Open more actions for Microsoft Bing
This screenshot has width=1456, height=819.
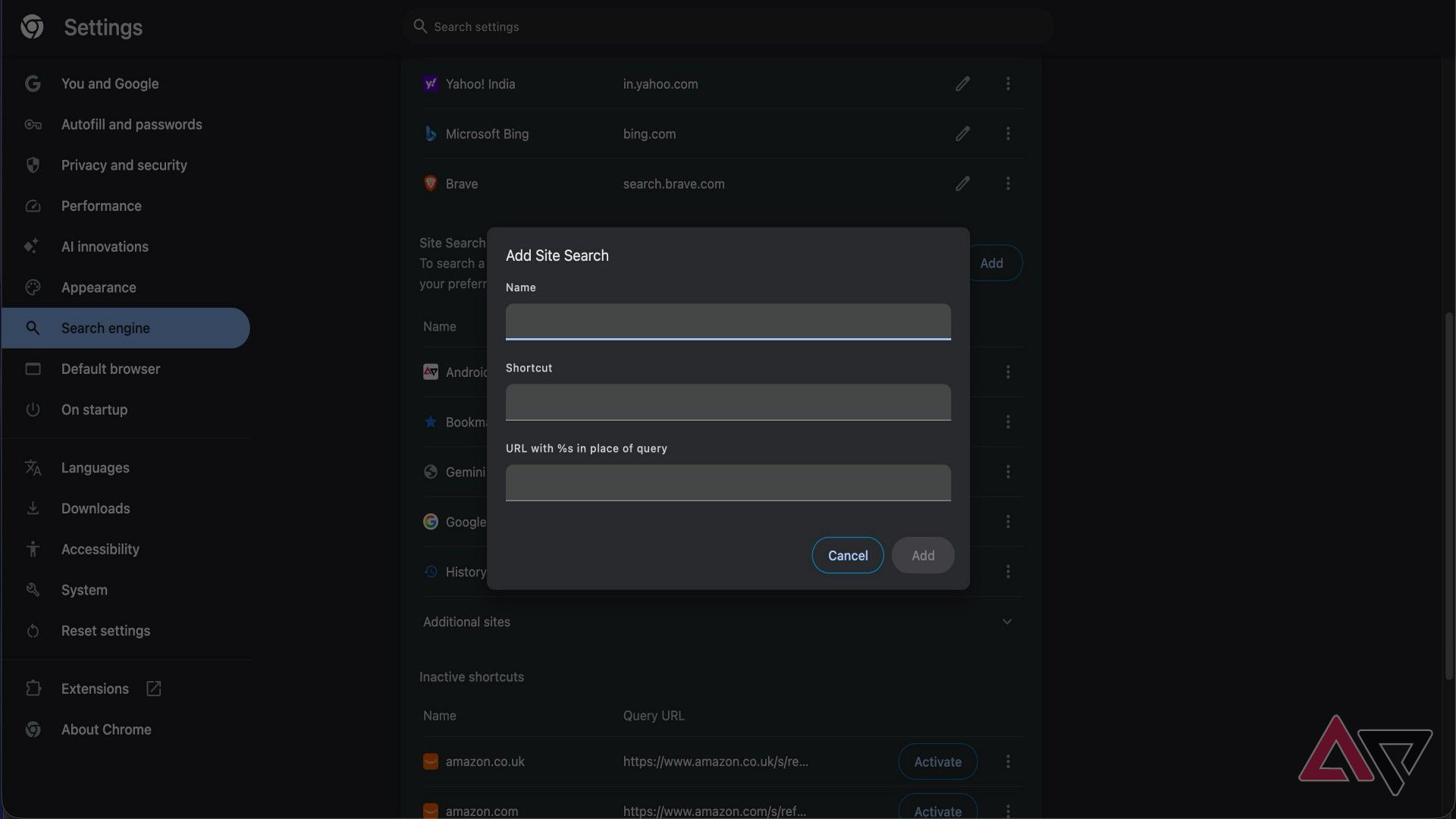[1008, 134]
